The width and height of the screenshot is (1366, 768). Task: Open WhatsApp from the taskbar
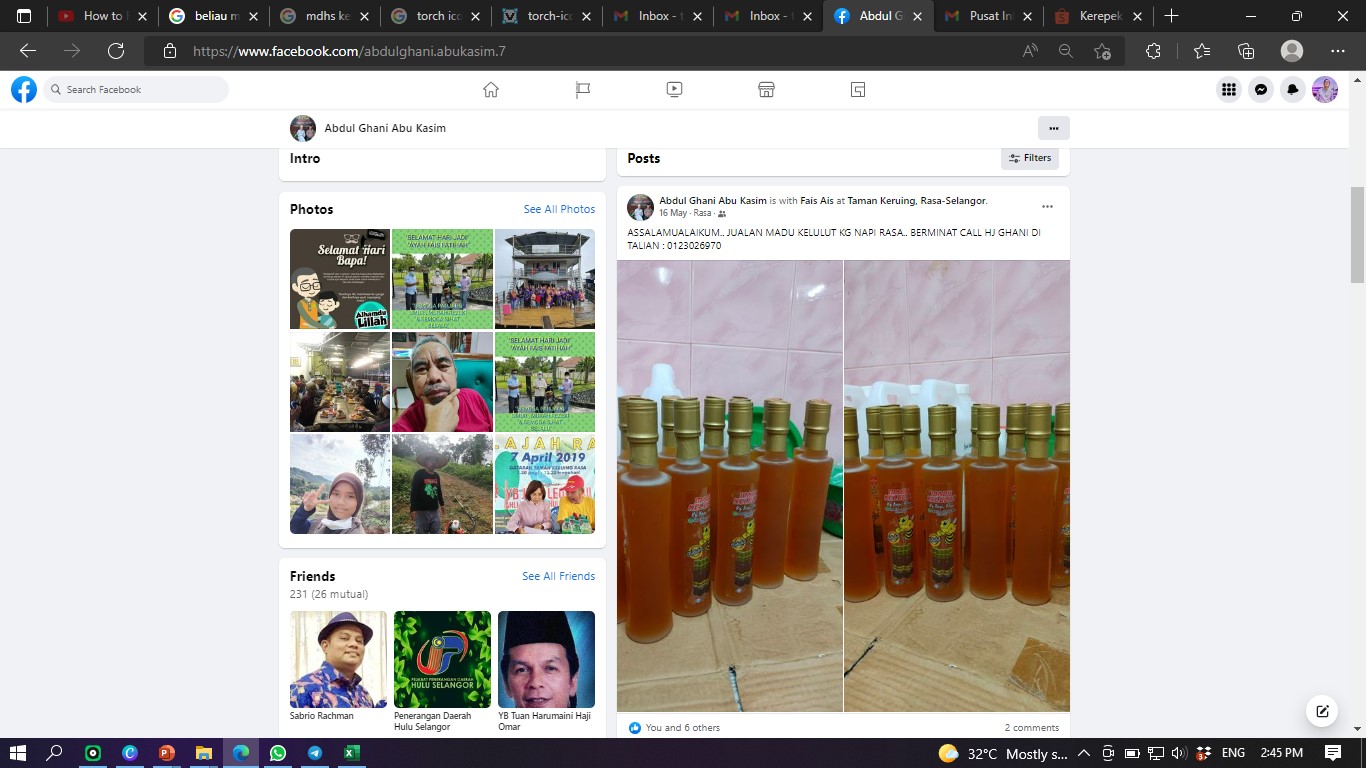click(x=277, y=753)
